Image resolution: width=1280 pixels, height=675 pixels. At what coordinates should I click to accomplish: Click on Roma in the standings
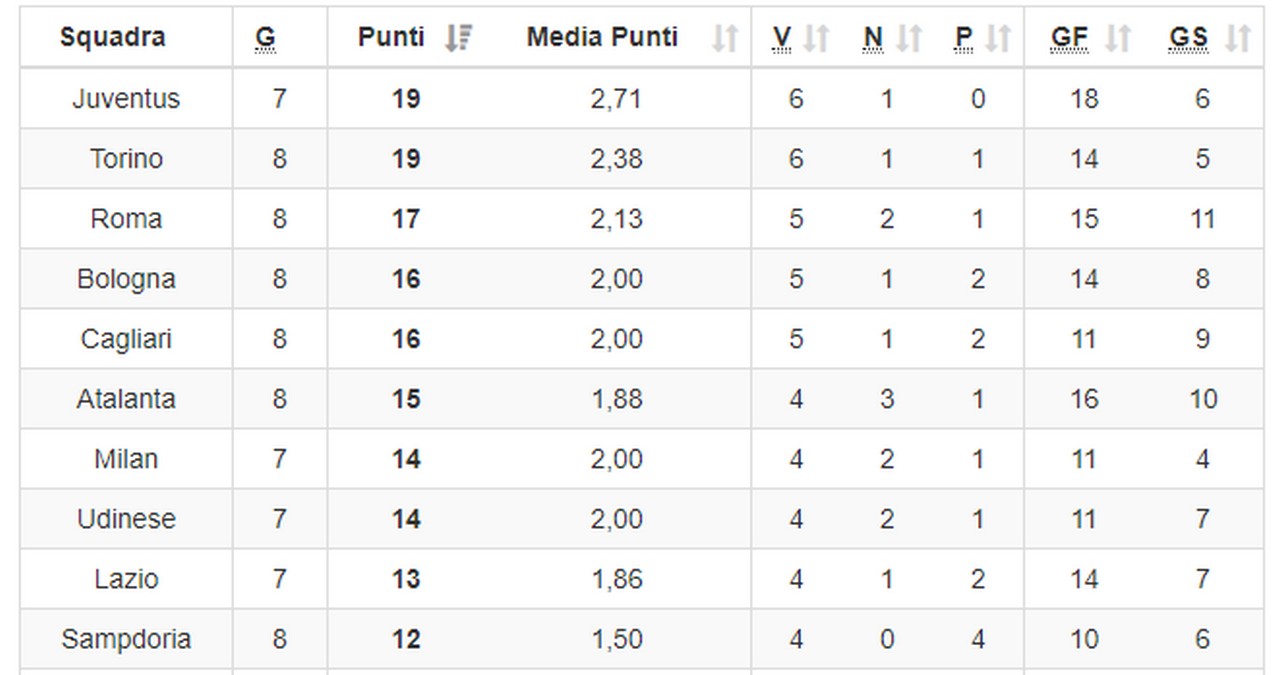[x=126, y=219]
